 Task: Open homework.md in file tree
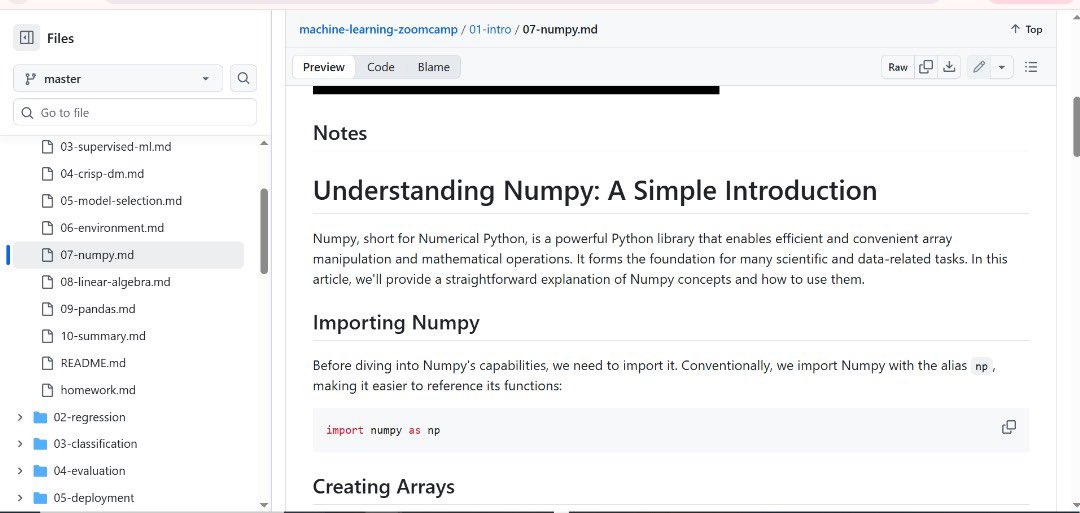[98, 390]
